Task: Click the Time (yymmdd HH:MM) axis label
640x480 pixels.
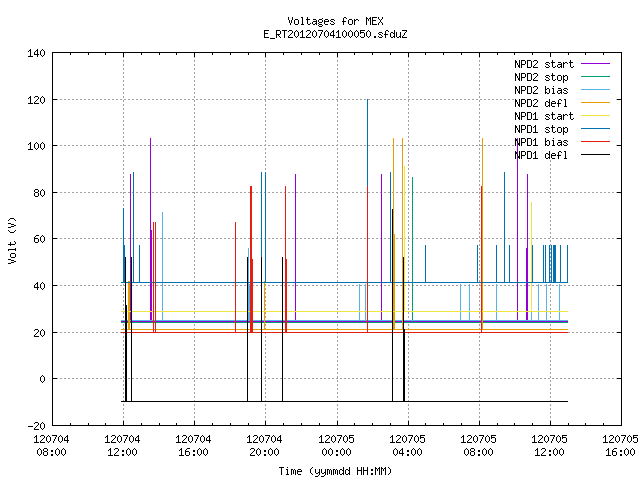Action: pyautogui.click(x=335, y=471)
